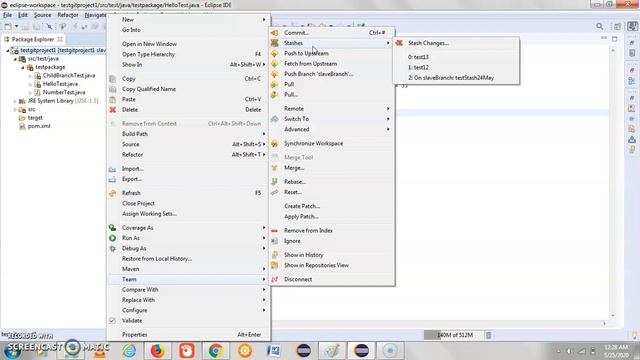
Task: Click the Coverage As icon
Action: [x=113, y=228]
